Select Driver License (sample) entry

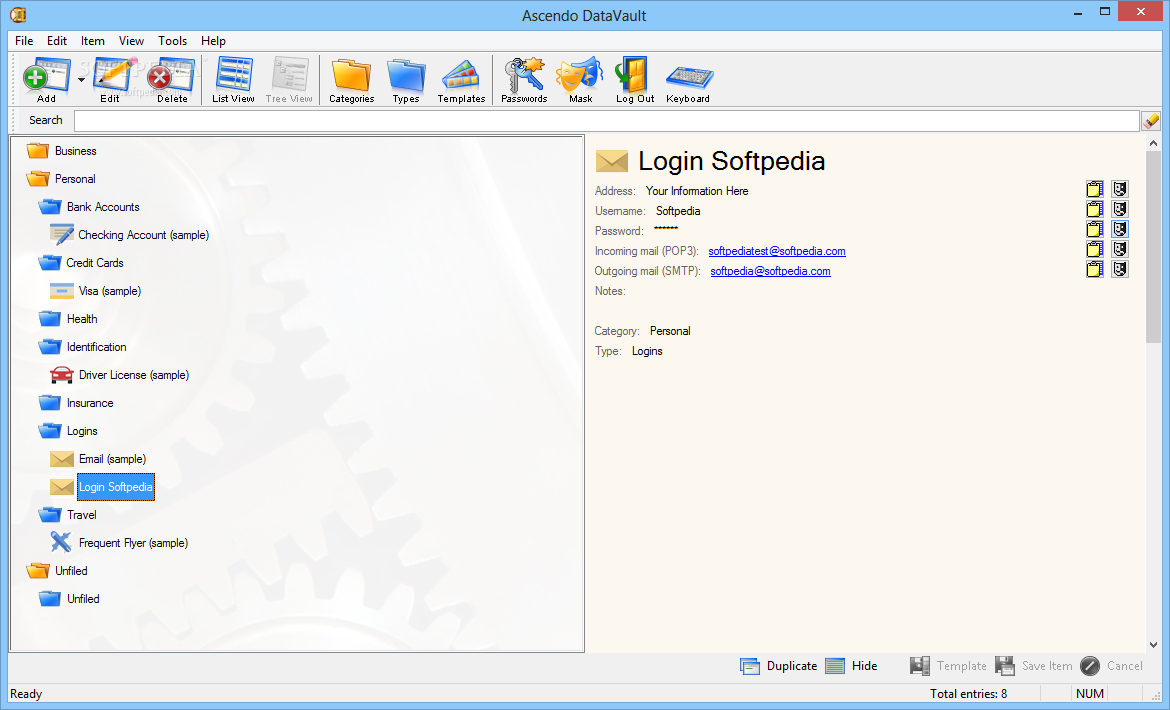click(x=119, y=374)
